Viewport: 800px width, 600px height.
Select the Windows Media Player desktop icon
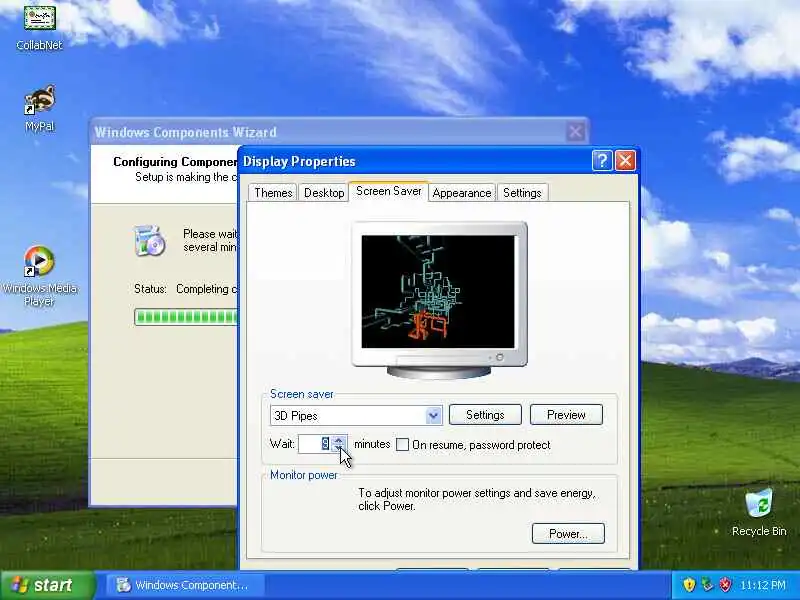[x=39, y=276]
